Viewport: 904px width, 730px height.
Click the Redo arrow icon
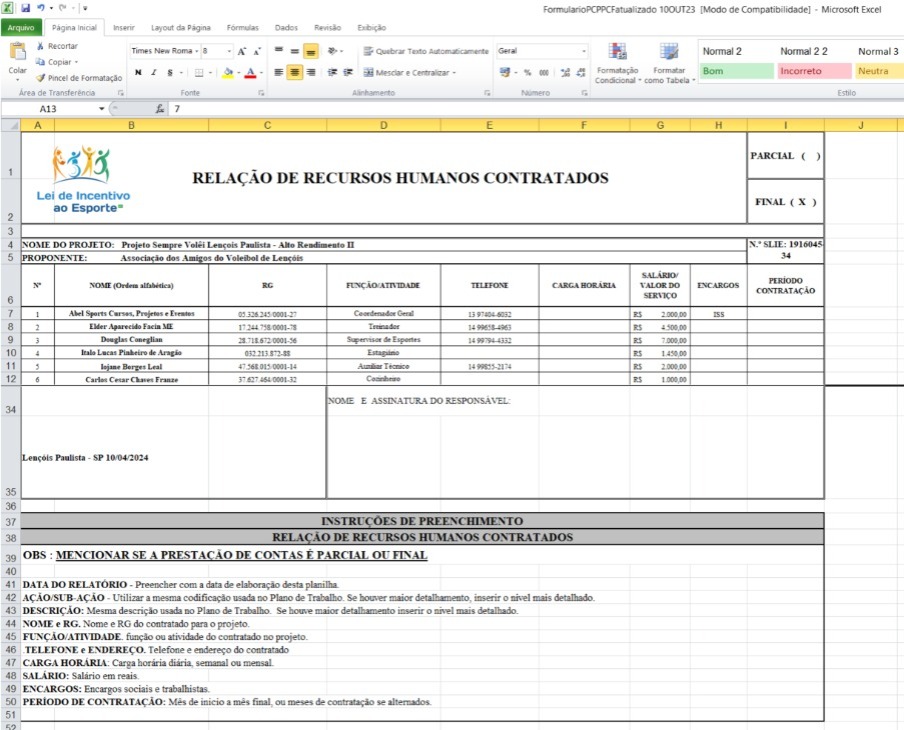(62, 8)
